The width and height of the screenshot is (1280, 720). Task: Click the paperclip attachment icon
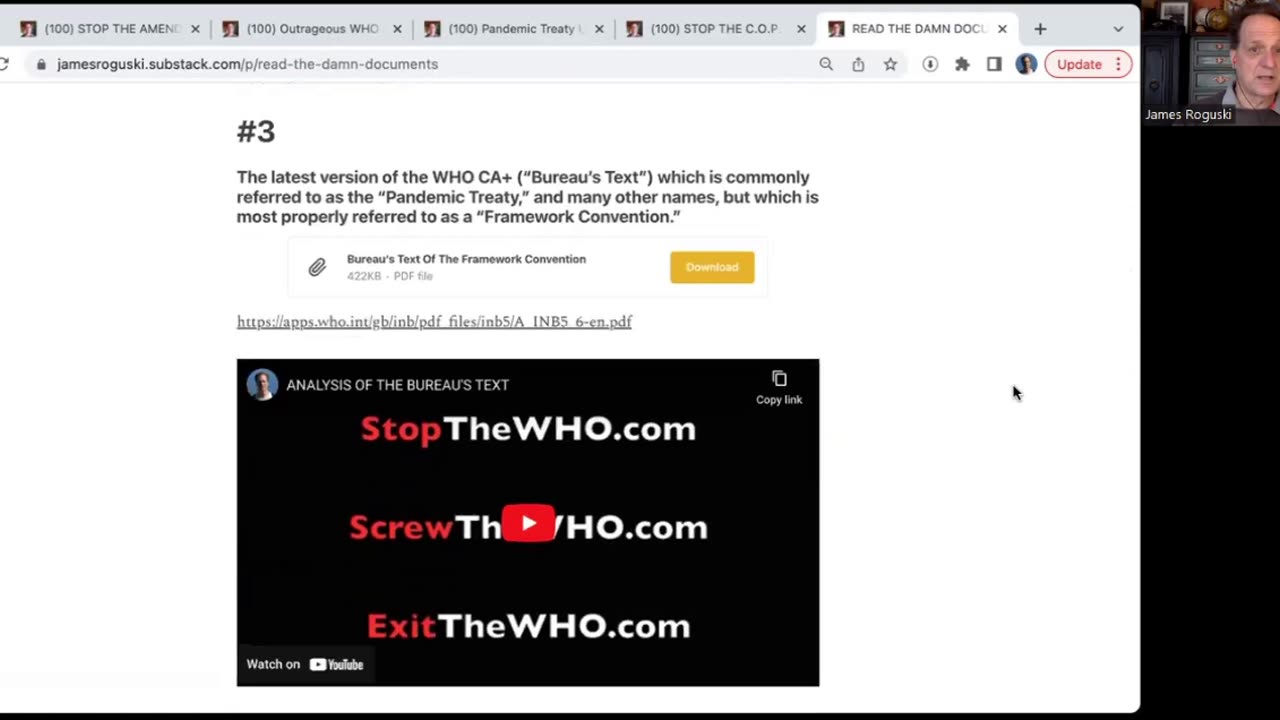(317, 267)
